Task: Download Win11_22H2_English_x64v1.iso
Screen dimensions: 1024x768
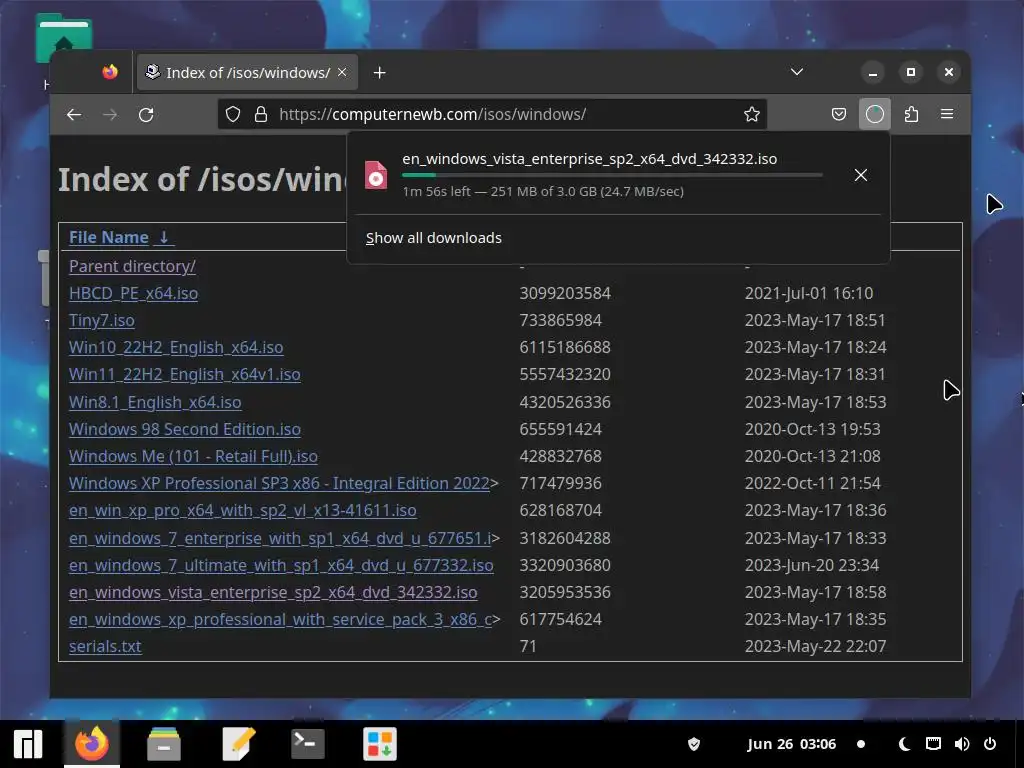Action: (185, 374)
